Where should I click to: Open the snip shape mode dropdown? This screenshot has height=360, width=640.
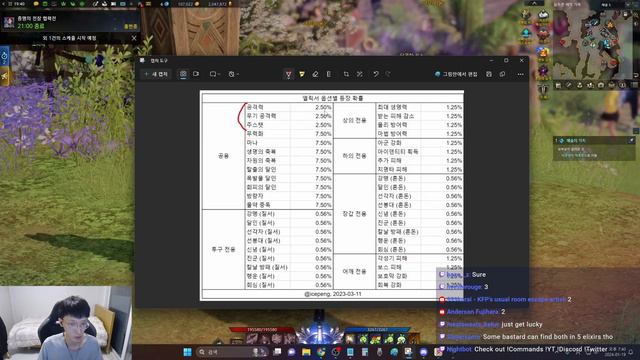[215, 74]
